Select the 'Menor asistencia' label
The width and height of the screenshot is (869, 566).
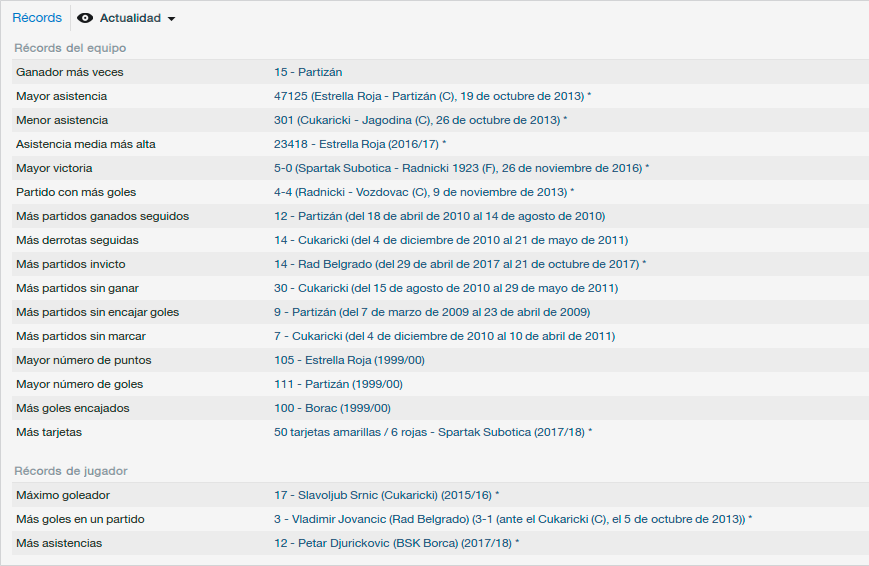point(62,120)
